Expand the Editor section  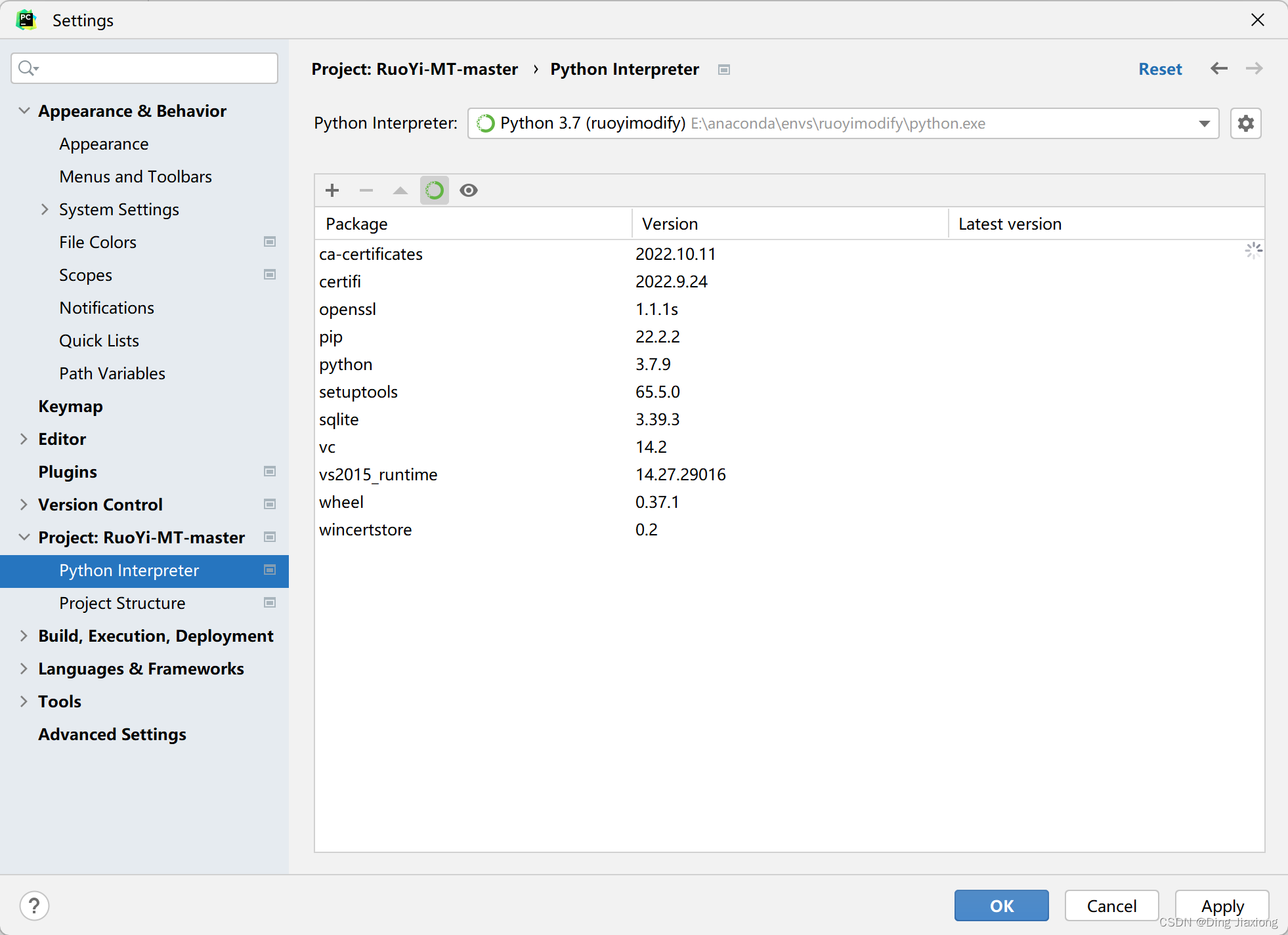24,439
